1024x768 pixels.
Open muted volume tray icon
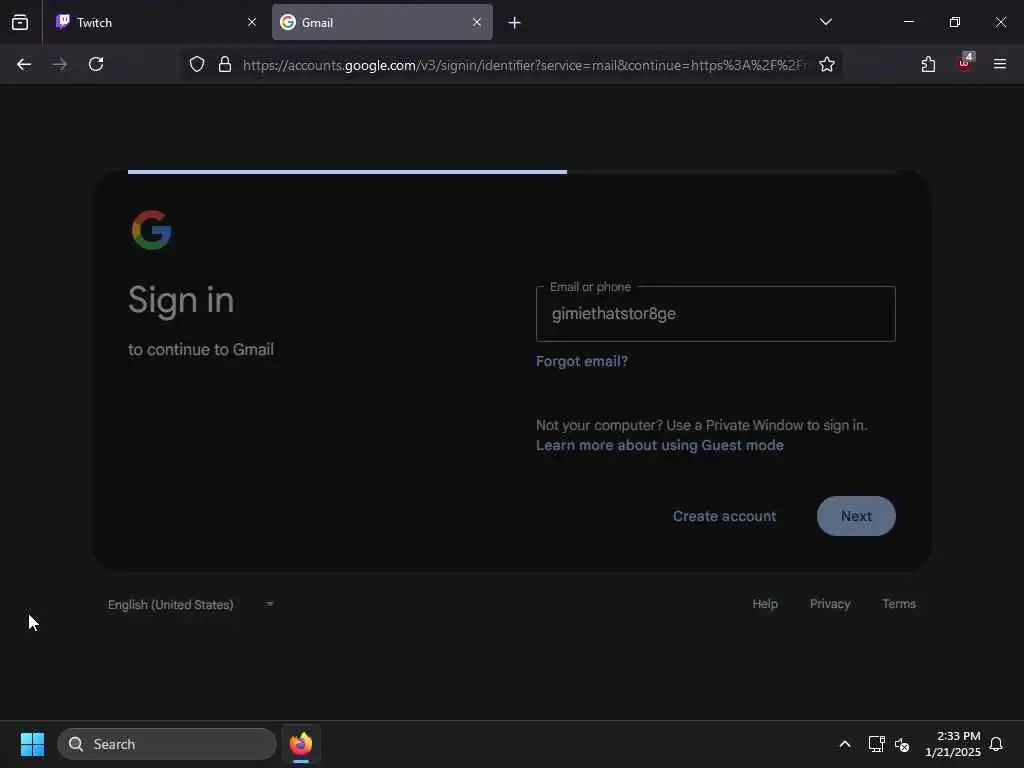(x=902, y=744)
